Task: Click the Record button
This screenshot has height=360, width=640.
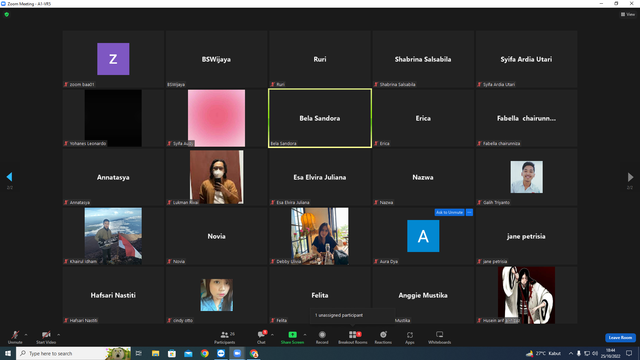Action: (x=322, y=337)
